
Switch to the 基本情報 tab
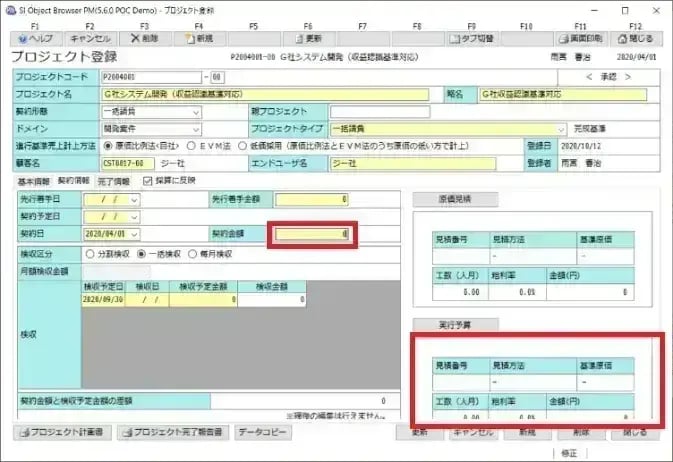[x=33, y=182]
